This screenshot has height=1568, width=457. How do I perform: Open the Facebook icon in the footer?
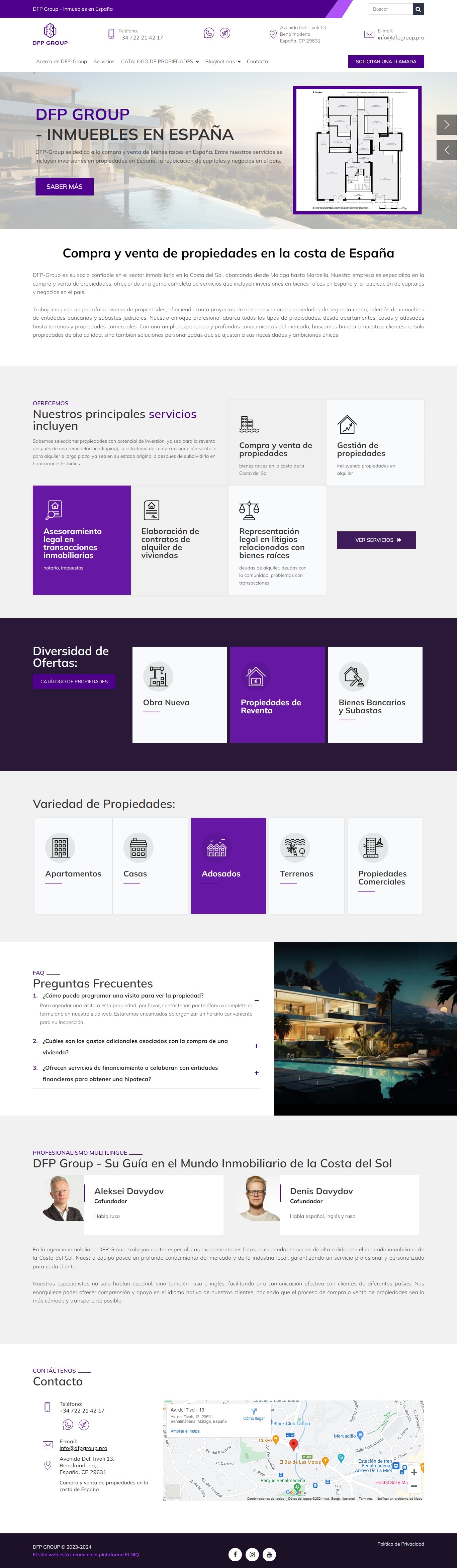[235, 1554]
